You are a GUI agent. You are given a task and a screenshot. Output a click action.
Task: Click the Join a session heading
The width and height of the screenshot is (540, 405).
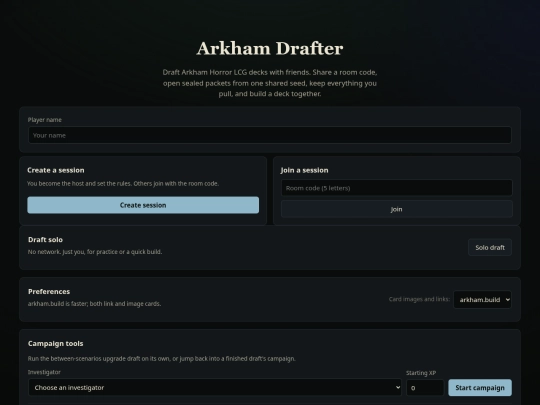pos(304,170)
